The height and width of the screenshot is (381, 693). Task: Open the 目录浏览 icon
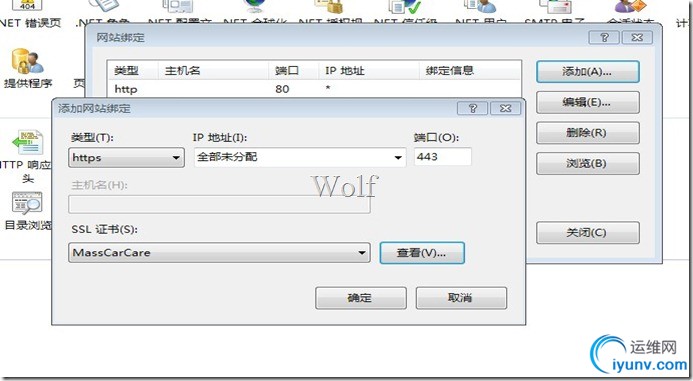click(x=27, y=203)
